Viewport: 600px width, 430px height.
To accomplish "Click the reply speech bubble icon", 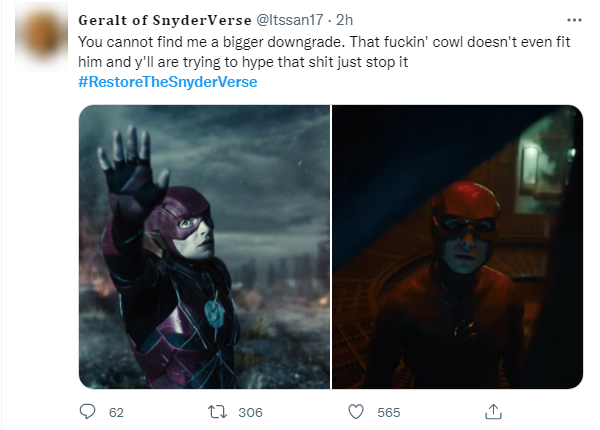I will (87, 412).
